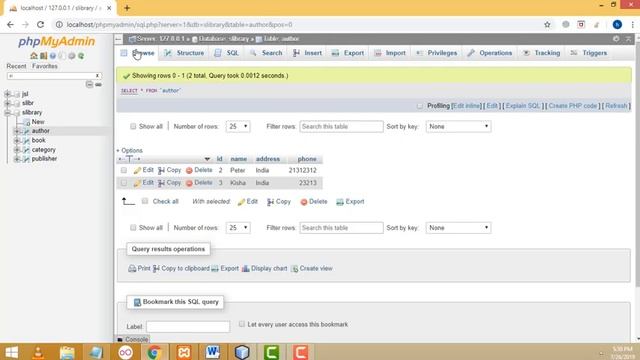Image resolution: width=640 pixels, height=360 pixels.
Task: Open XAMPP from the taskbar
Action: pos(184,352)
